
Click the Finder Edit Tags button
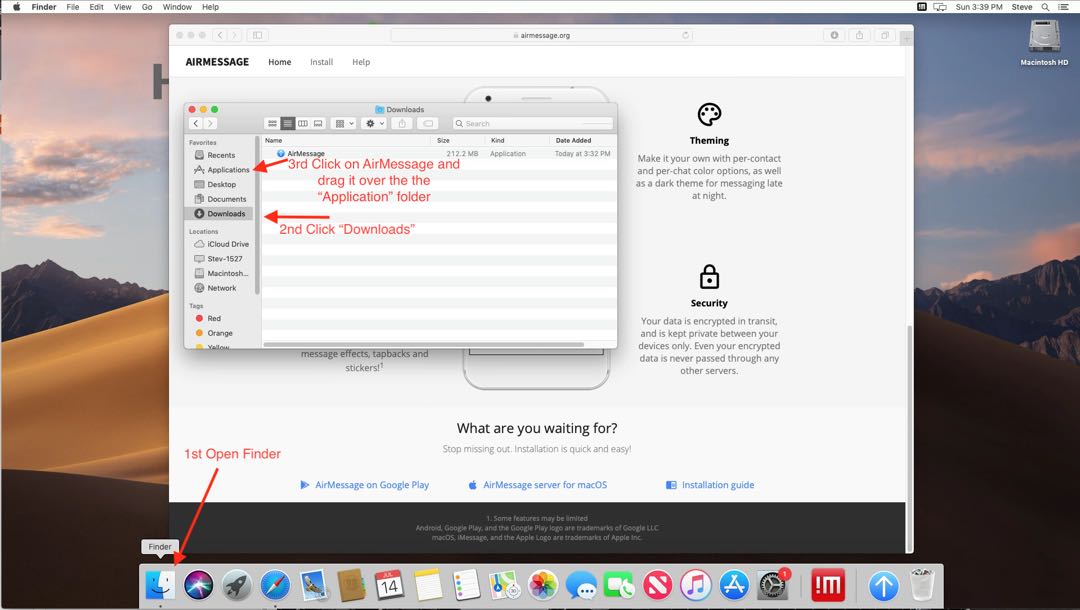click(x=428, y=123)
